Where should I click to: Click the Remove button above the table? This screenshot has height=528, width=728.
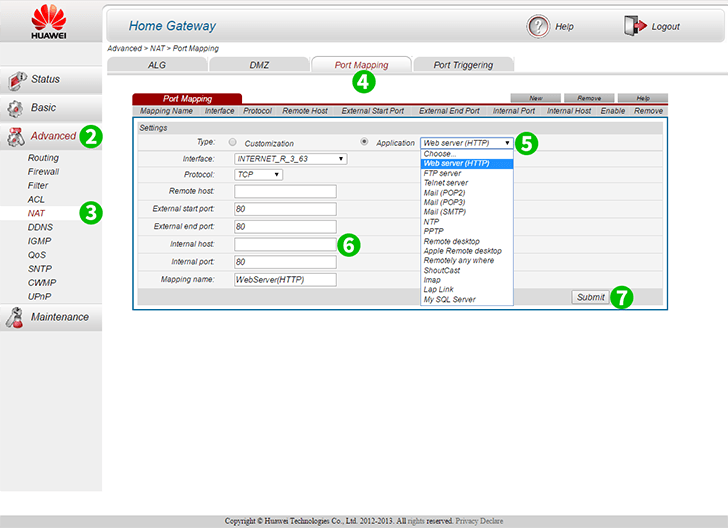(x=589, y=98)
